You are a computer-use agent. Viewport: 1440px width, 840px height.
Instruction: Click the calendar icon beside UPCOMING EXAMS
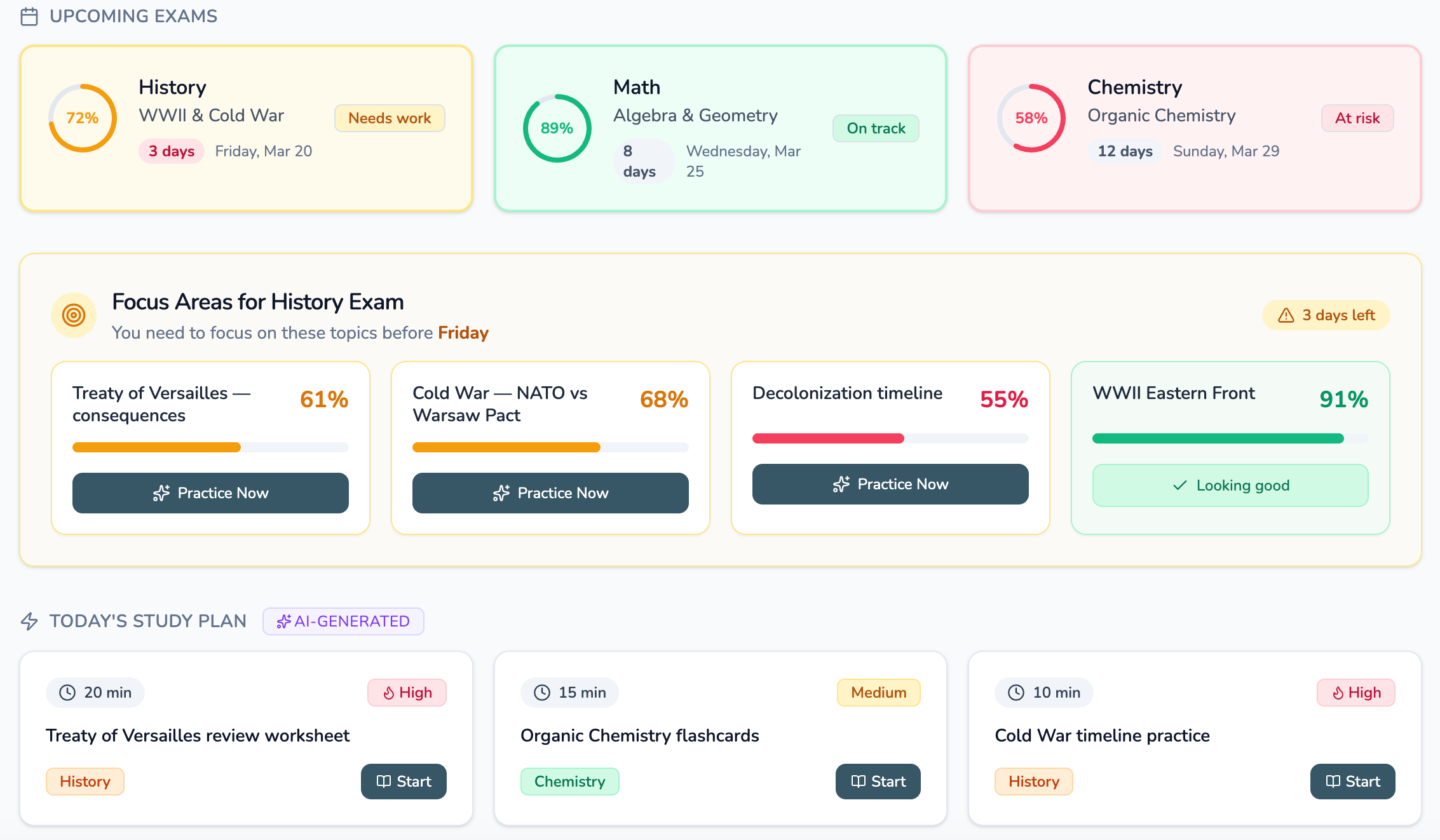(29, 17)
